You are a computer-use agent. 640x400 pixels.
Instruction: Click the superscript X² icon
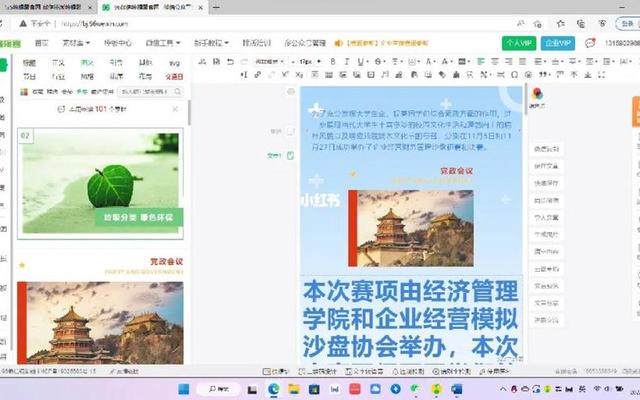(285, 75)
